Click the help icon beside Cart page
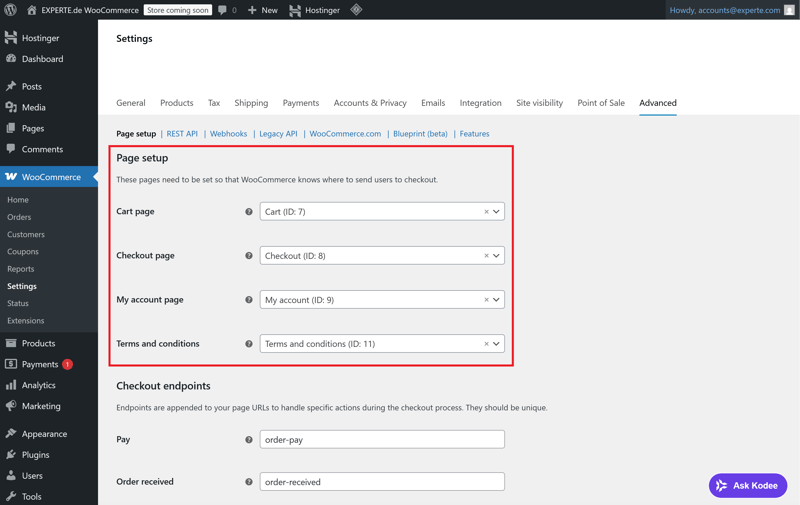The width and height of the screenshot is (800, 505). tap(249, 212)
